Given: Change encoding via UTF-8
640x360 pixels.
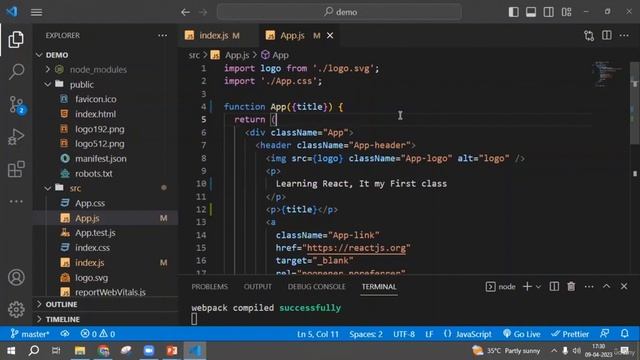Looking at the screenshot, I should pyautogui.click(x=404, y=334).
